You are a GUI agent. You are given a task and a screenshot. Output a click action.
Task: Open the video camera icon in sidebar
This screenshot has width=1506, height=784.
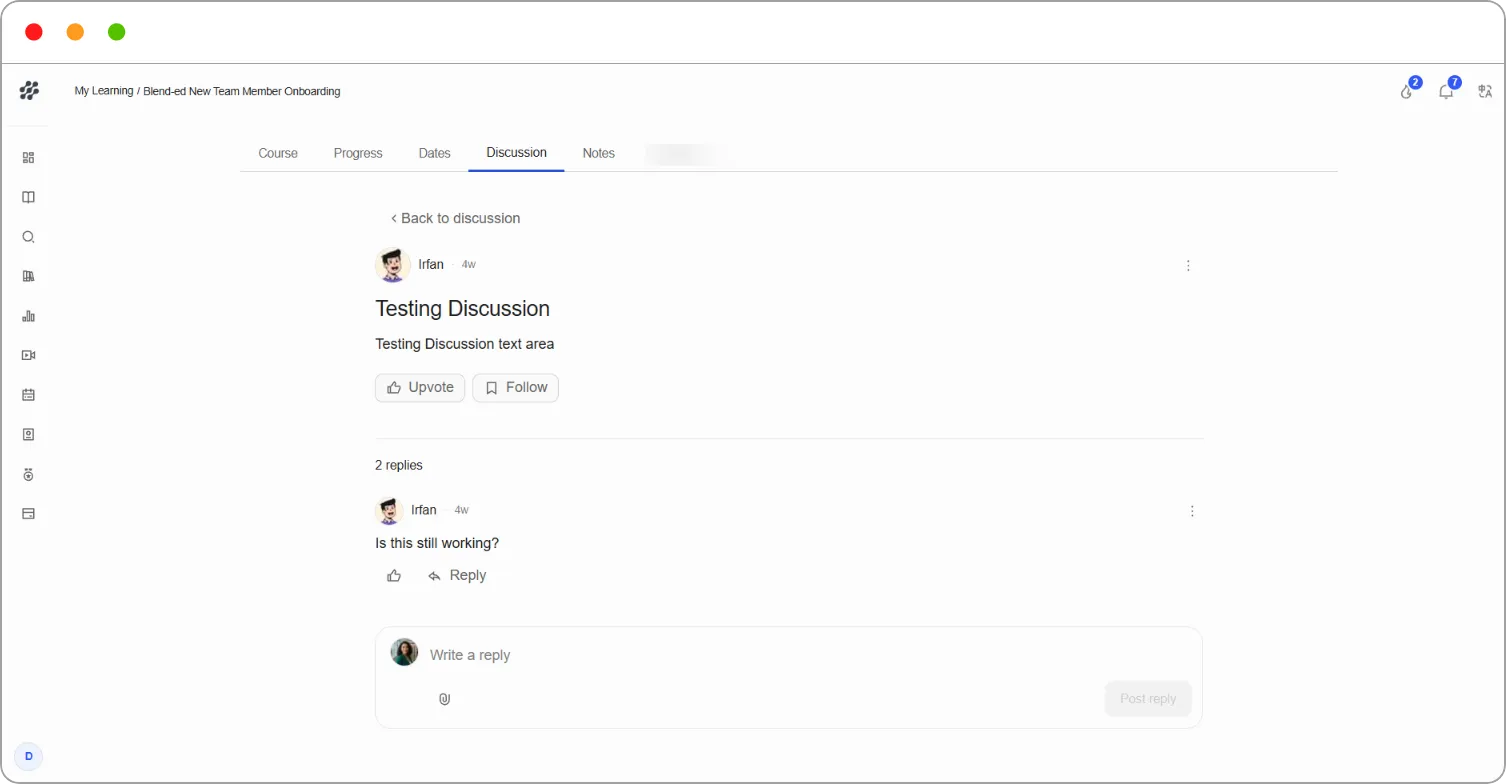pos(28,355)
